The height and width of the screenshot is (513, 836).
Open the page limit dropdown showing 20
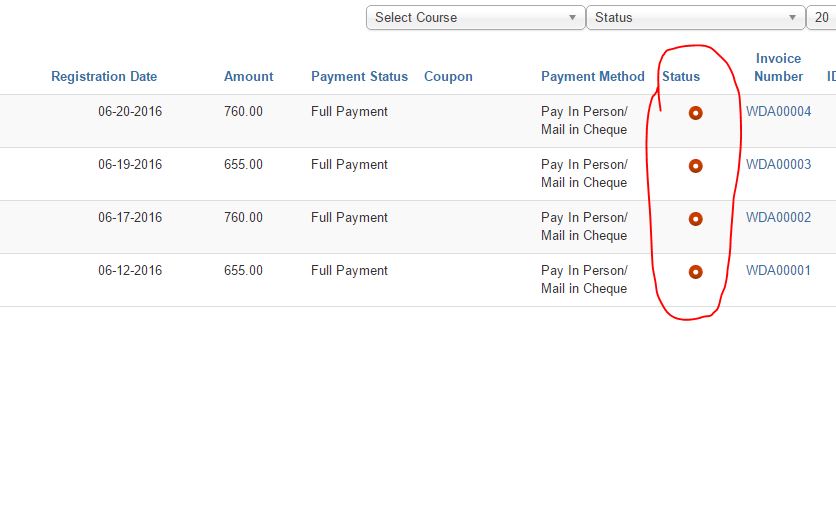[821, 17]
